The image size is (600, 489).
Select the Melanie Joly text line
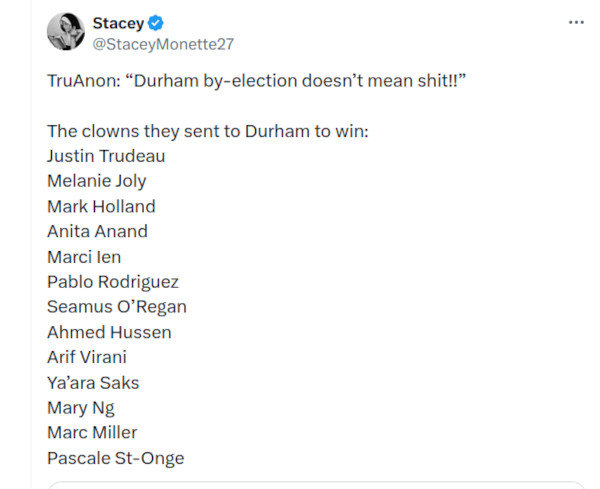pos(96,181)
